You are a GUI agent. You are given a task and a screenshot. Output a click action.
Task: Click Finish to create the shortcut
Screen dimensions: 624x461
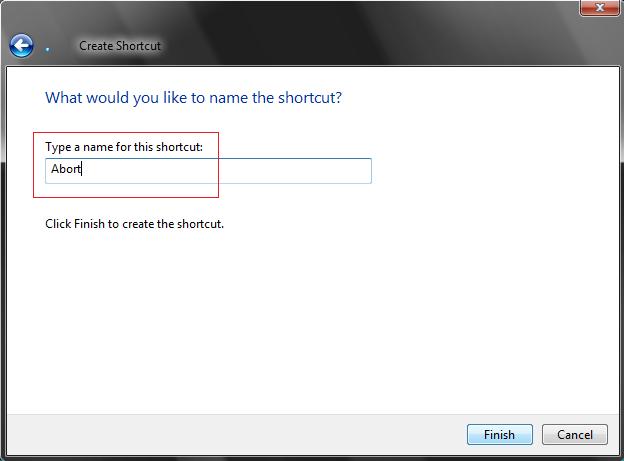499,434
